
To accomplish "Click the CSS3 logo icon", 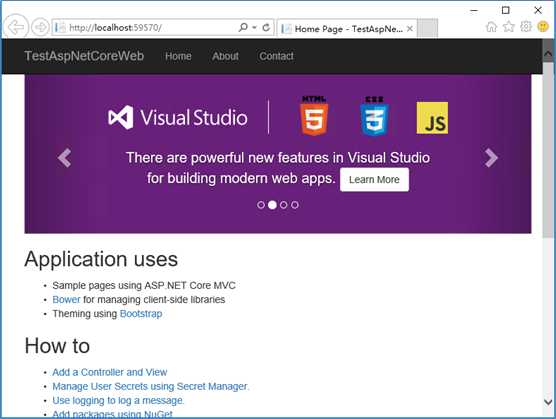I will tap(374, 116).
